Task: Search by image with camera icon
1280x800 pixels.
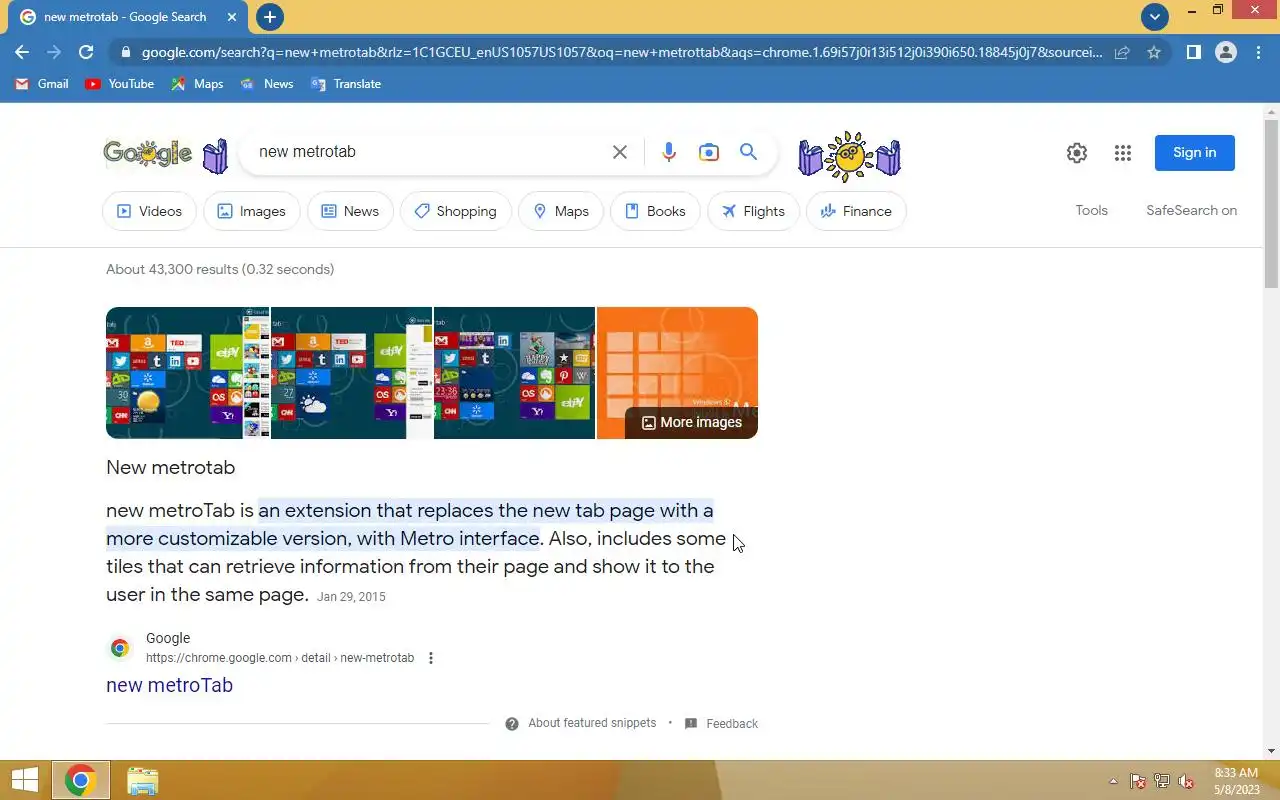Action: 709,152
